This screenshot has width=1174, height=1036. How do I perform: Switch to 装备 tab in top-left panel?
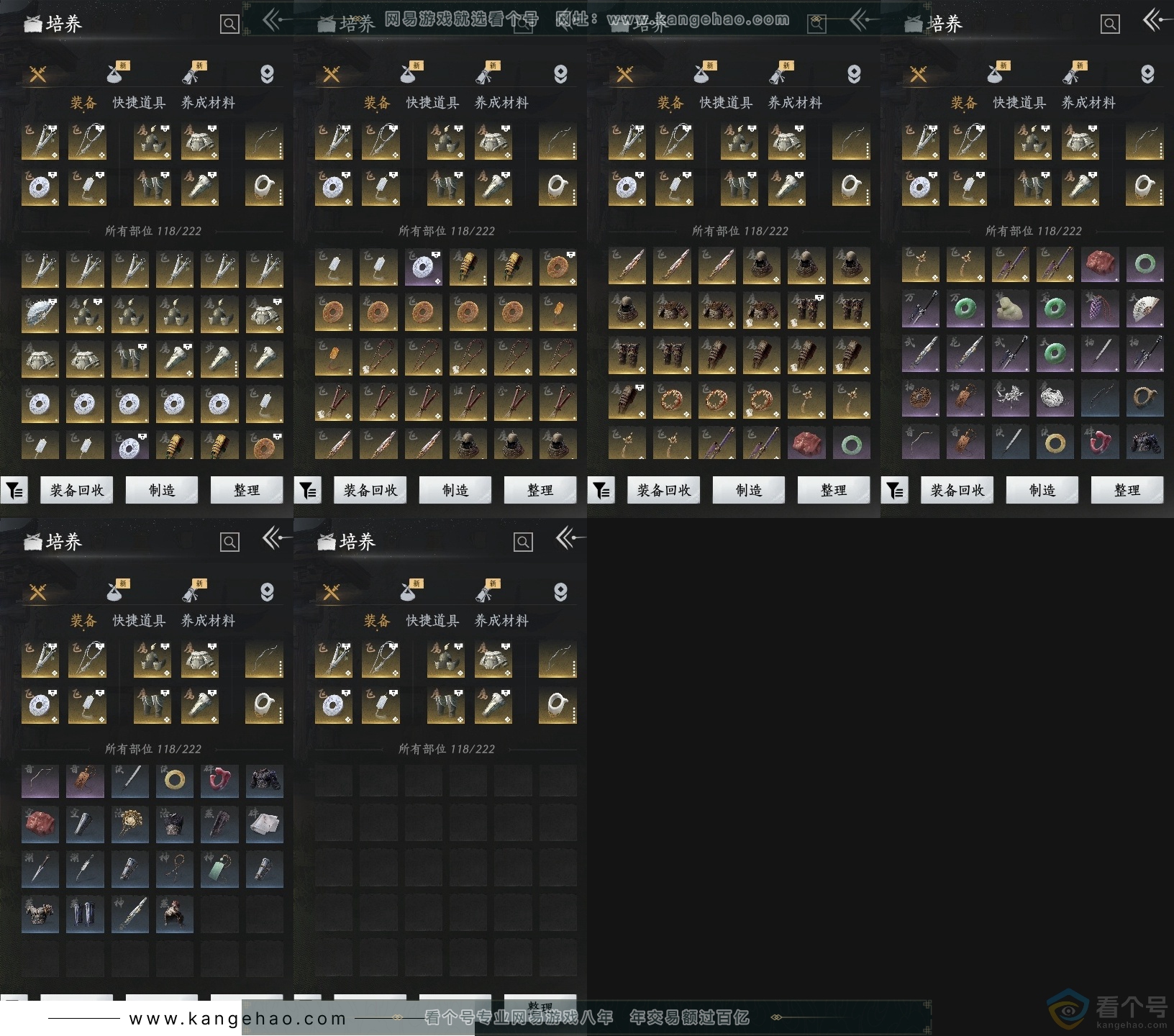click(83, 103)
